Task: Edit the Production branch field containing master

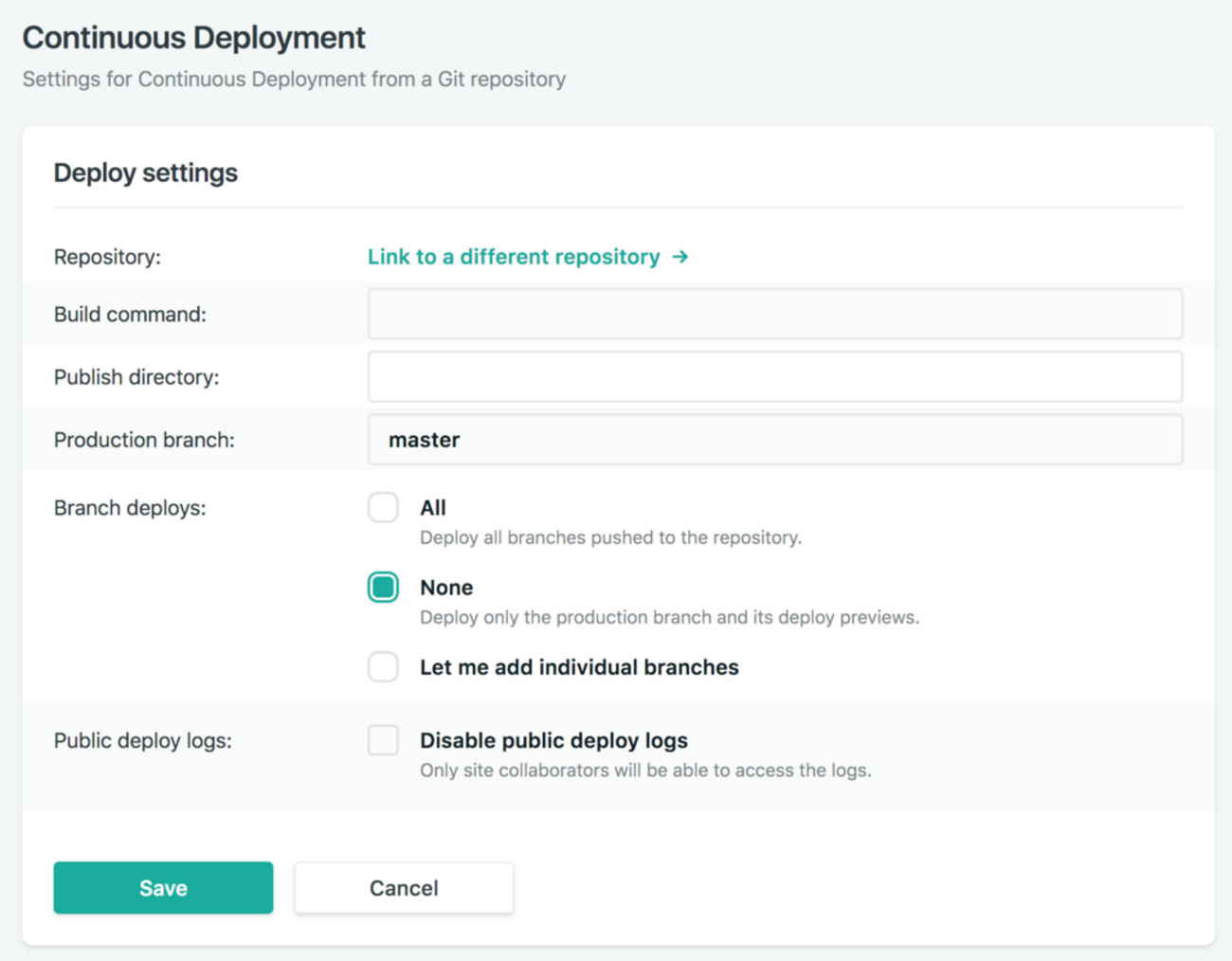Action: (774, 440)
